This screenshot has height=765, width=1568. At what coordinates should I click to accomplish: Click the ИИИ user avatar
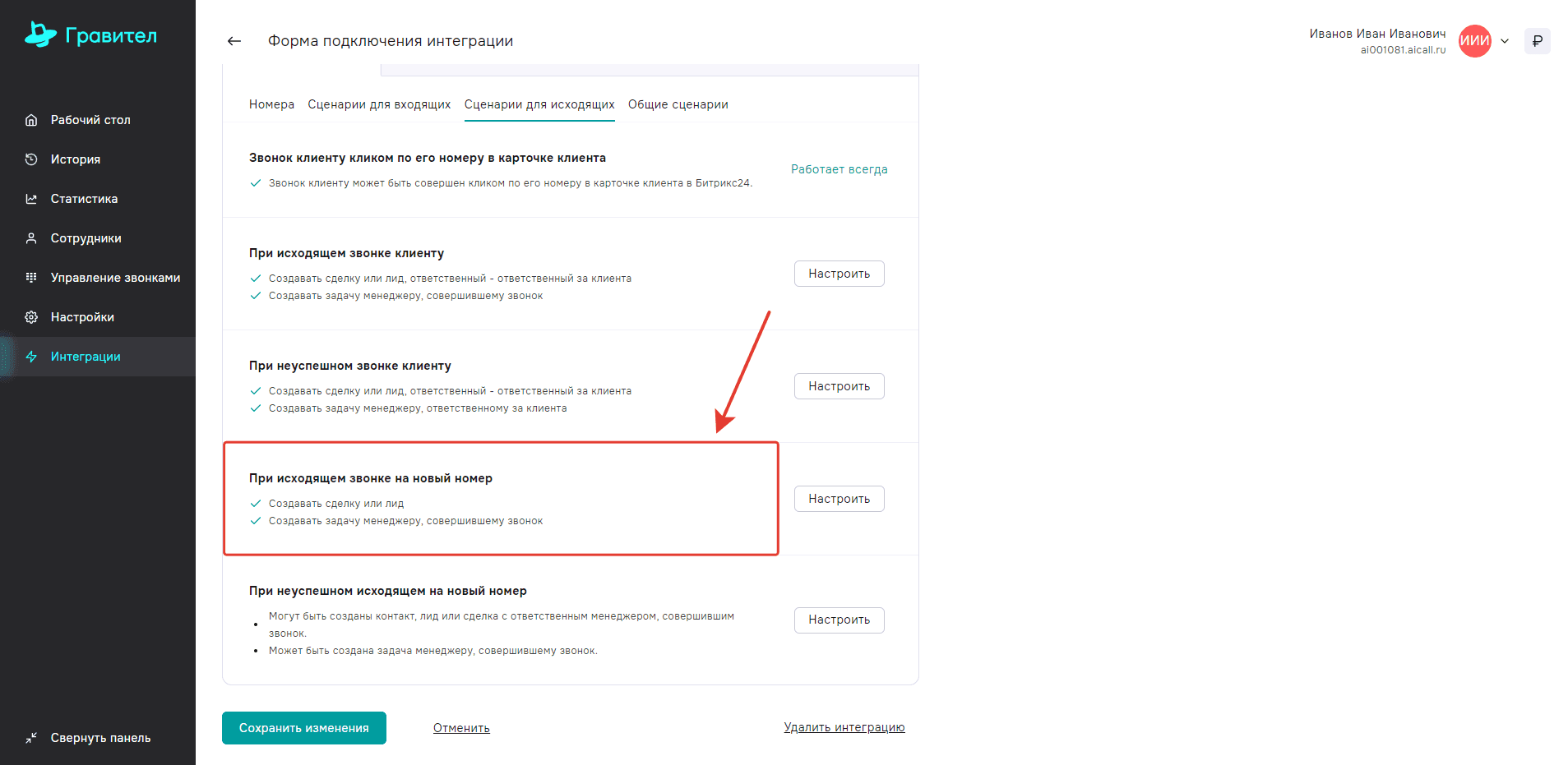1474,41
